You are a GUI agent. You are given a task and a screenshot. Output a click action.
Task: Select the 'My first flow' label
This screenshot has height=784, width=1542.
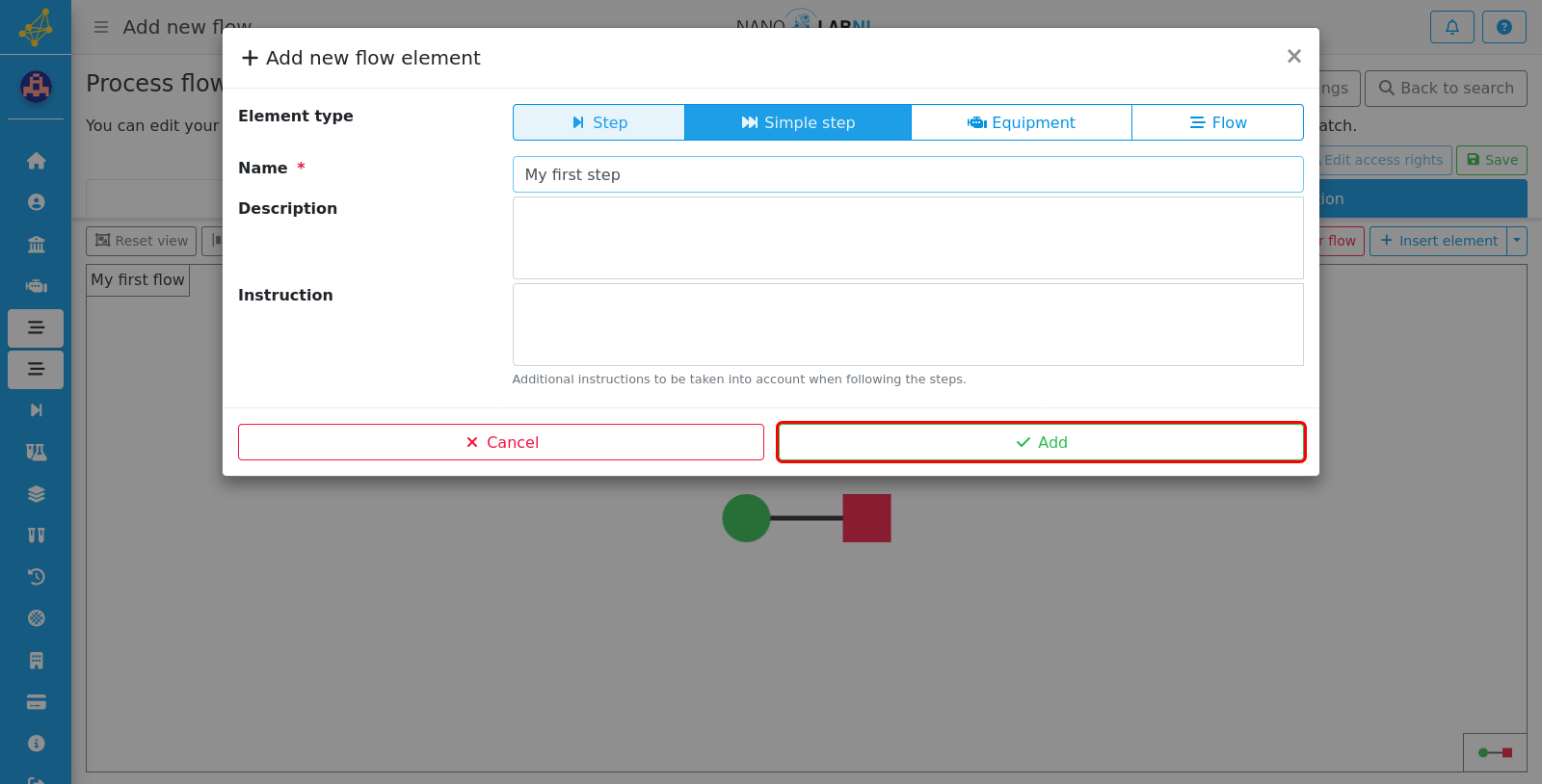click(138, 280)
